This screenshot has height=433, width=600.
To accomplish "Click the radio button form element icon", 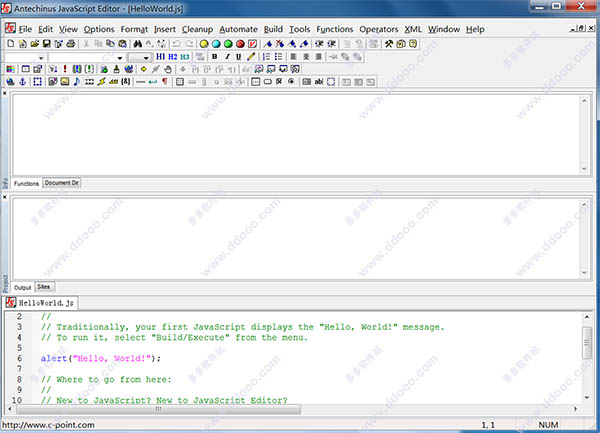I will (291, 81).
